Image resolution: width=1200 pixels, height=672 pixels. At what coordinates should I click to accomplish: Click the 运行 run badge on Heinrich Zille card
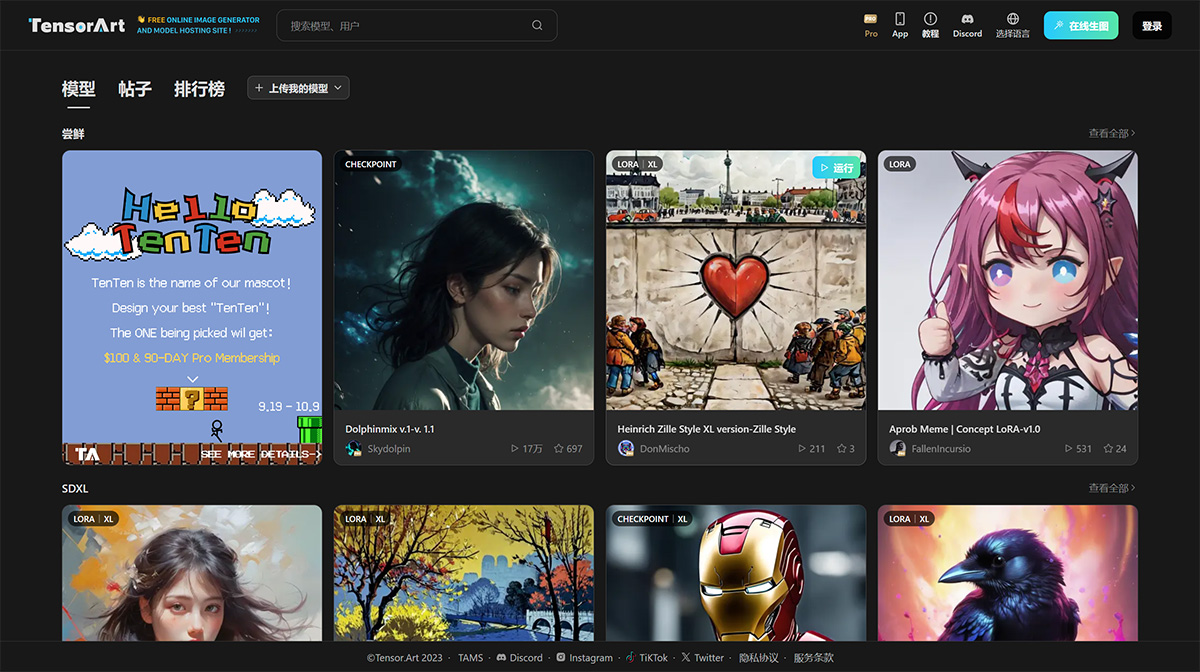(x=838, y=167)
